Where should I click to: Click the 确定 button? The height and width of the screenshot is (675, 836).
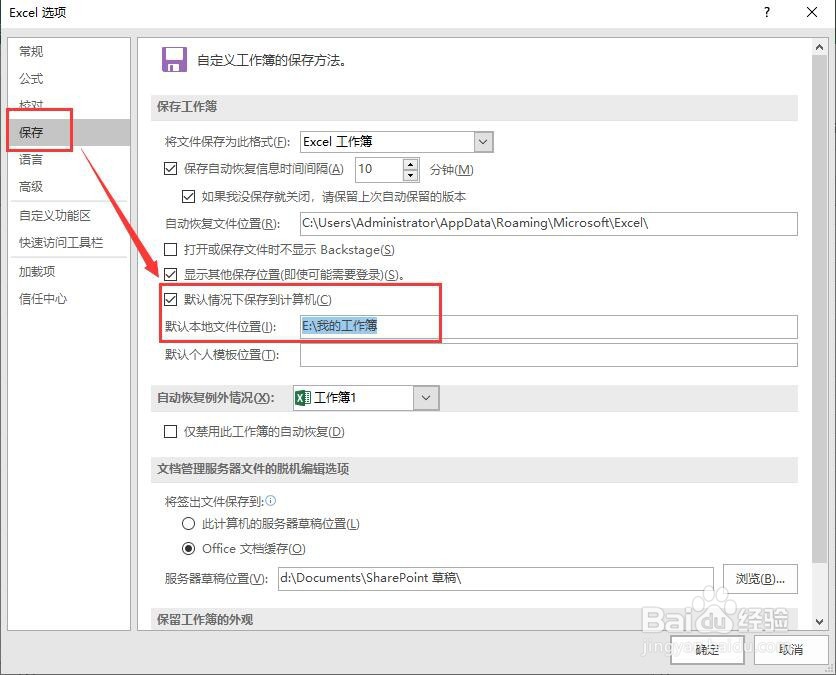click(x=707, y=649)
